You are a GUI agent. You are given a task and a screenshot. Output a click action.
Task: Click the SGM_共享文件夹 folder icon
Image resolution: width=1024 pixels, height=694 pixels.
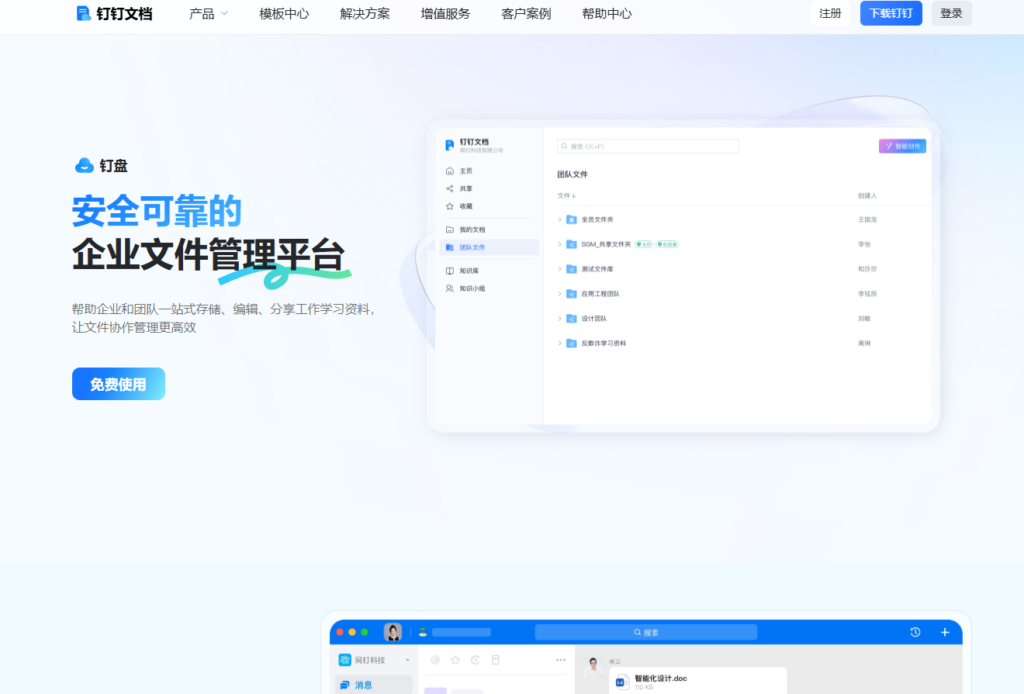tap(571, 244)
